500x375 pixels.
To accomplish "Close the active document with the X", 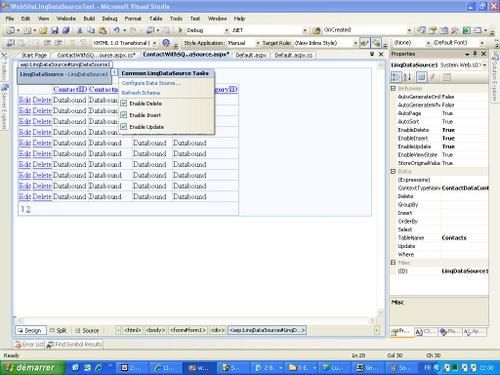I will (x=381, y=54).
